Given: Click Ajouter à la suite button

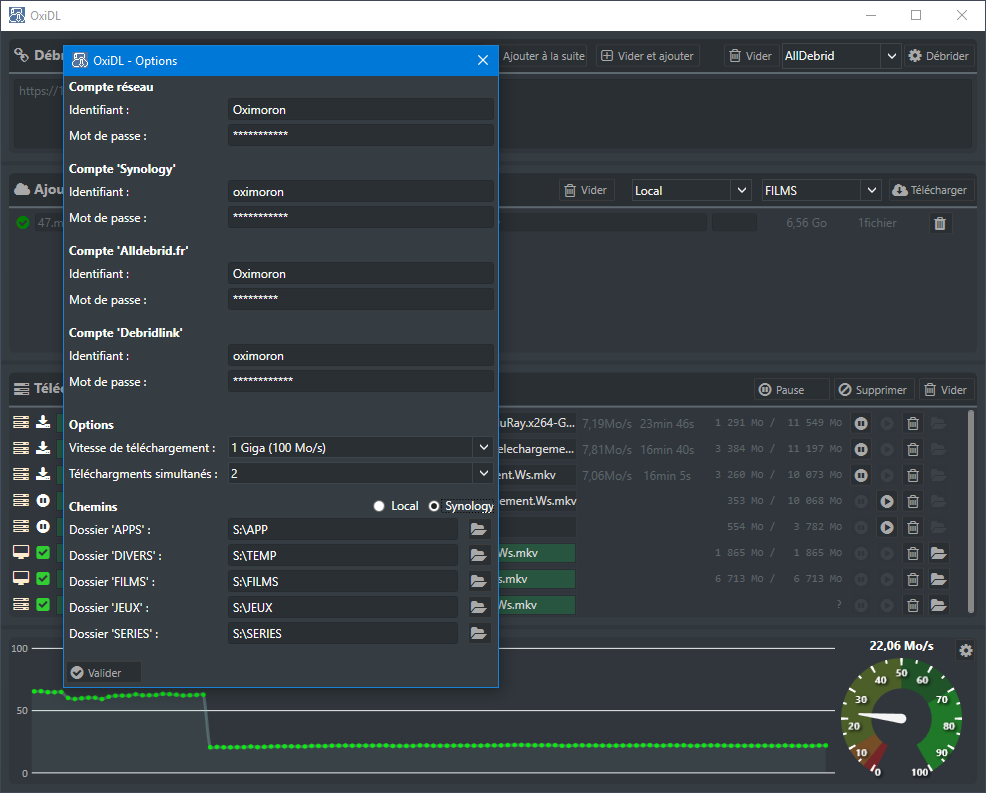Looking at the screenshot, I should pos(543,56).
